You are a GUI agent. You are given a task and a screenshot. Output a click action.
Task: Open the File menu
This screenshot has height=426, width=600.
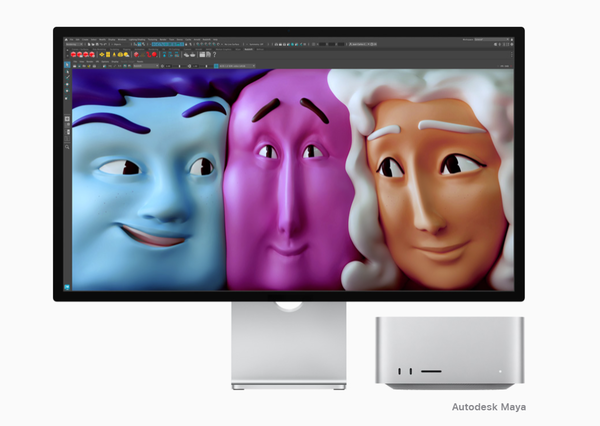tap(71, 39)
